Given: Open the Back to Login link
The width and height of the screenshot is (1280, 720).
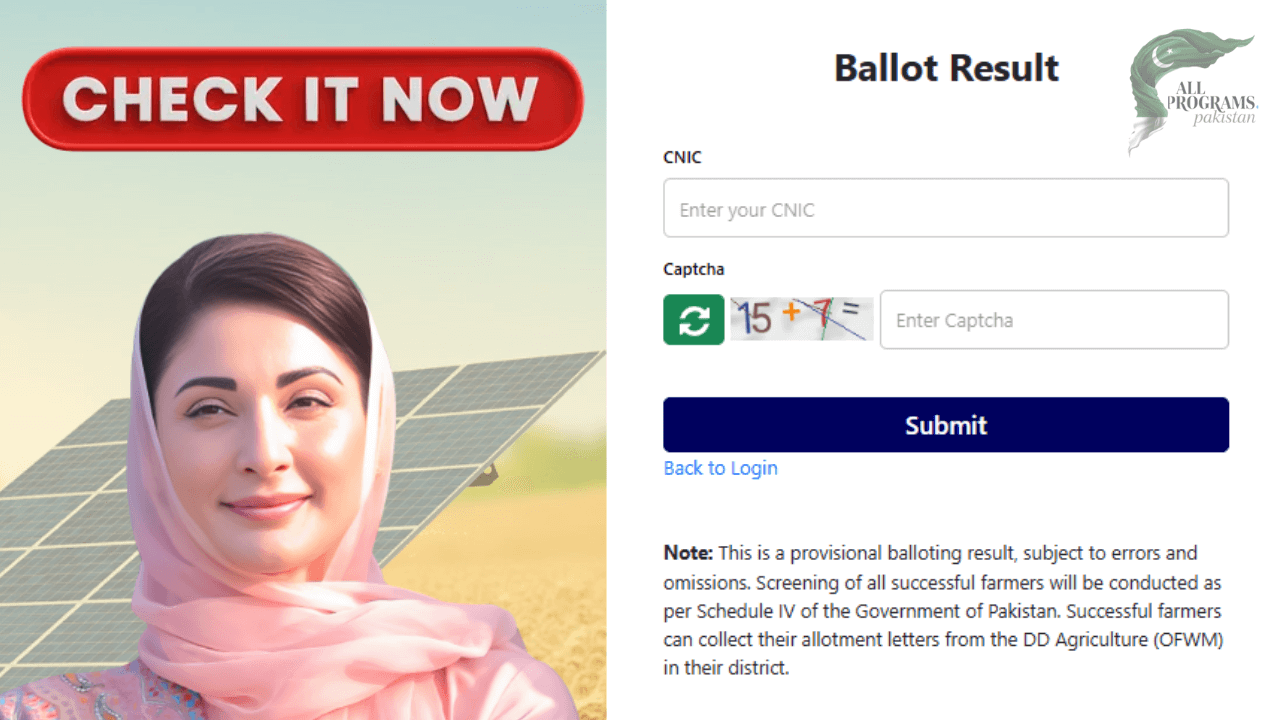Looking at the screenshot, I should tap(720, 467).
